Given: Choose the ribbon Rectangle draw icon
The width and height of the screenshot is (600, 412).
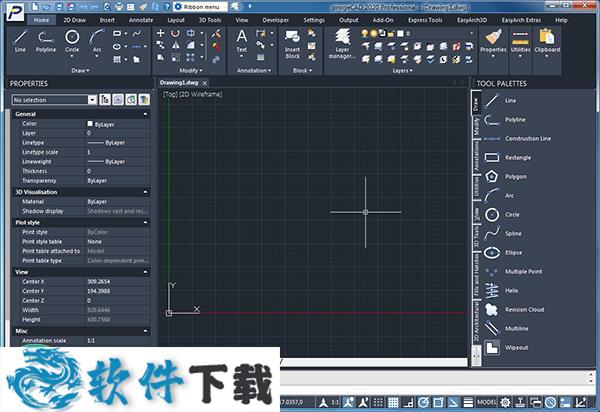Looking at the screenshot, I should 117,34.
